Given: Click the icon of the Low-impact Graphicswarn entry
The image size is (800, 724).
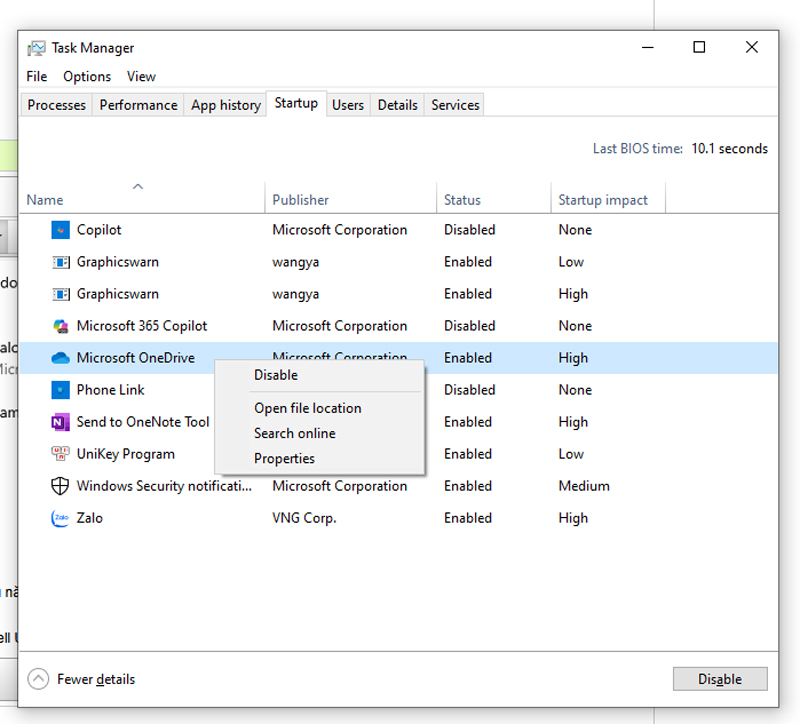Looking at the screenshot, I should point(60,262).
